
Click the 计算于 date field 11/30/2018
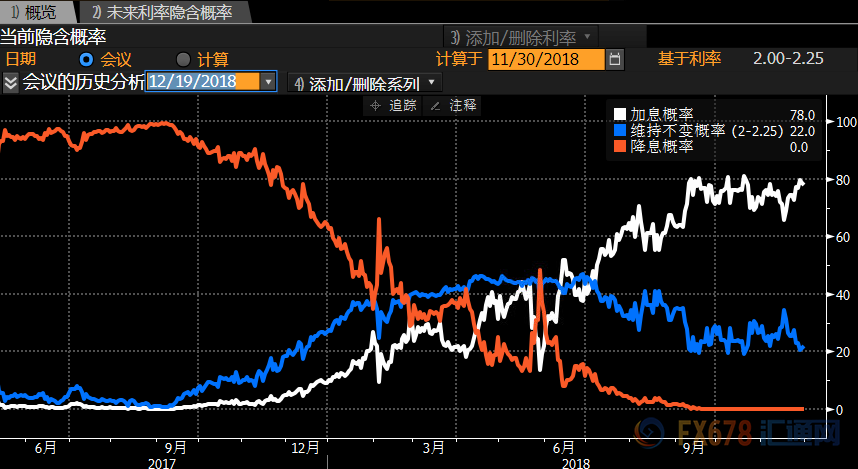(547, 59)
